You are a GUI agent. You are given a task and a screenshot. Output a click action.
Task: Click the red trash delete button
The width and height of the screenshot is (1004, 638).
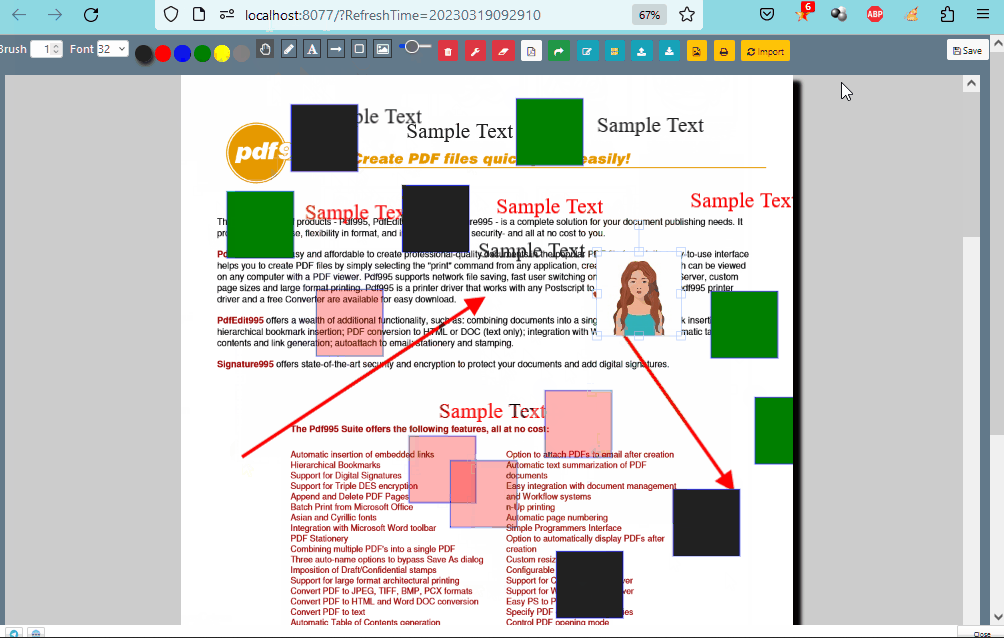pos(448,51)
